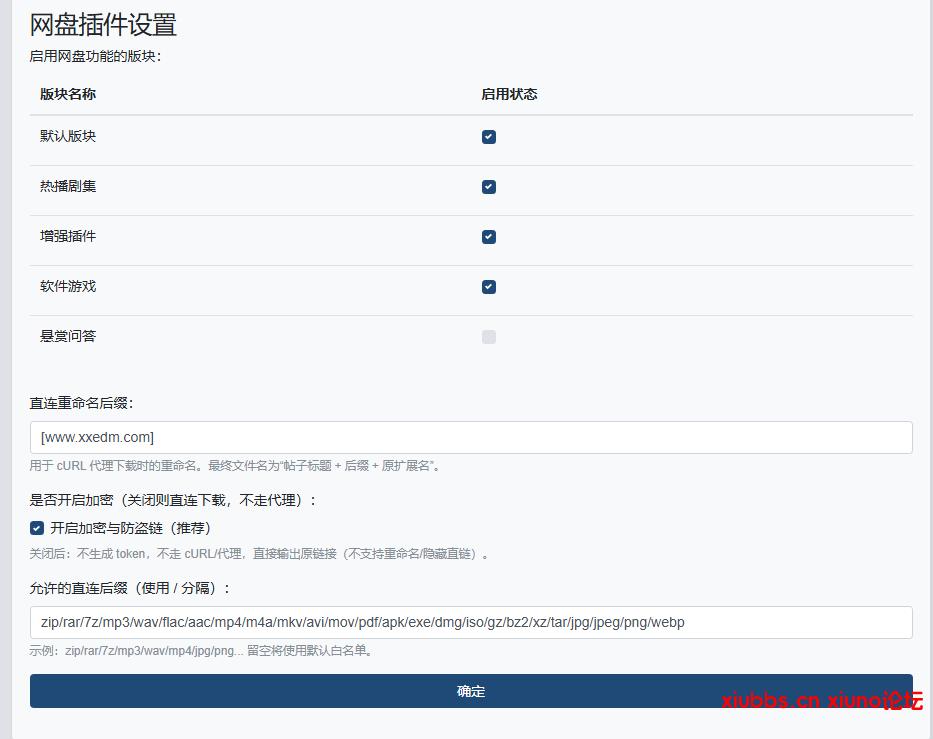Image resolution: width=933 pixels, height=739 pixels.
Task: Toggle 开启加密与防盗链（推荐）checkbox
Action: click(36, 528)
